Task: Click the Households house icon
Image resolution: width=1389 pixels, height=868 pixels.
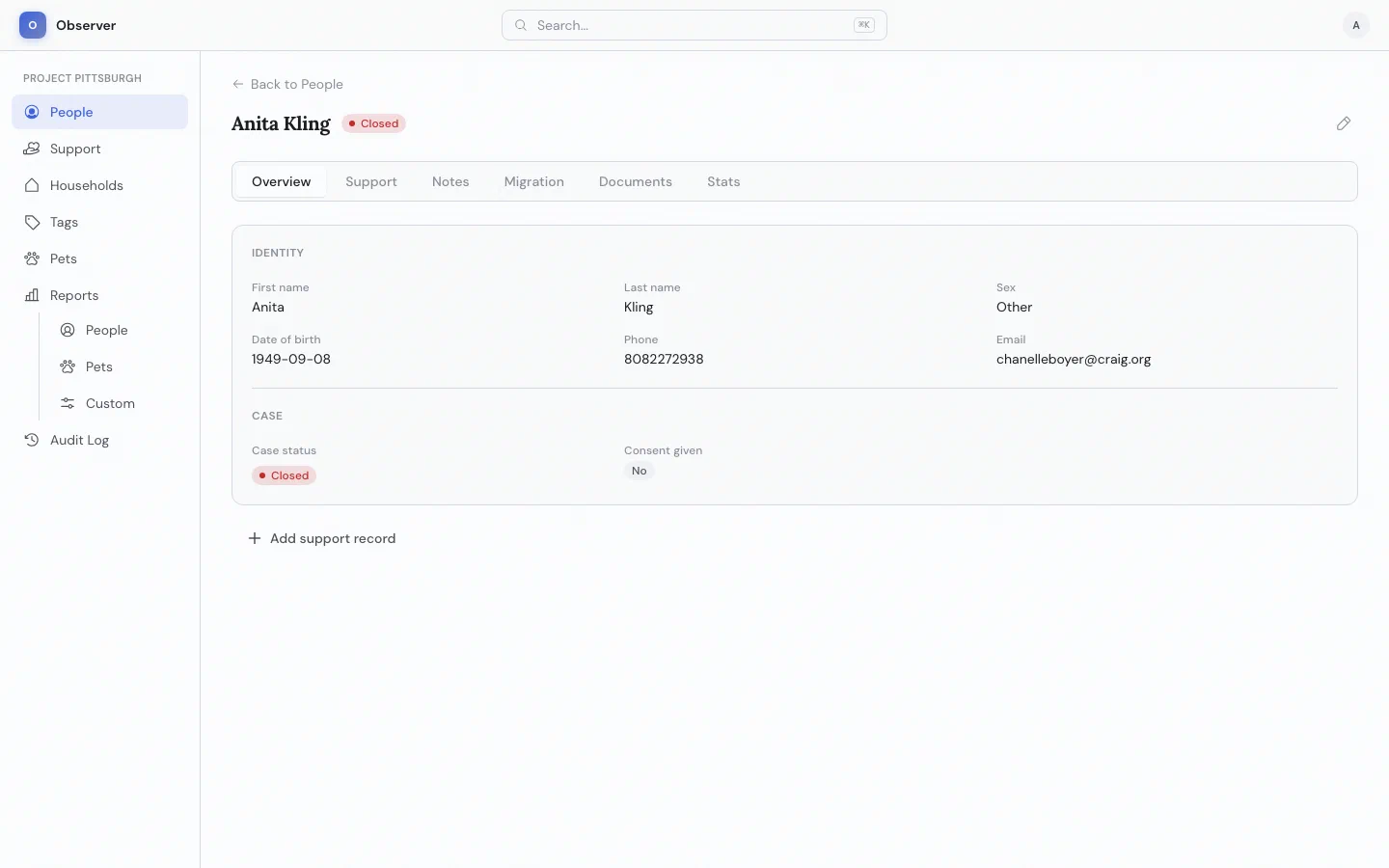Action: pos(32,185)
